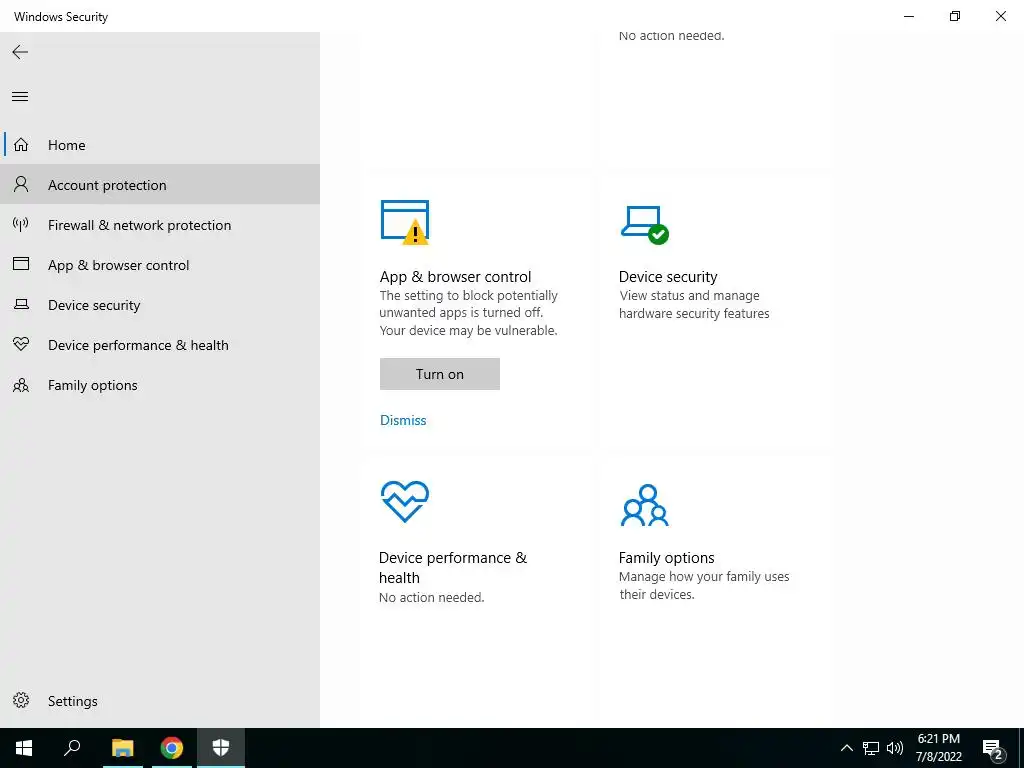Dismiss the app control warning
The image size is (1024, 768).
403,420
